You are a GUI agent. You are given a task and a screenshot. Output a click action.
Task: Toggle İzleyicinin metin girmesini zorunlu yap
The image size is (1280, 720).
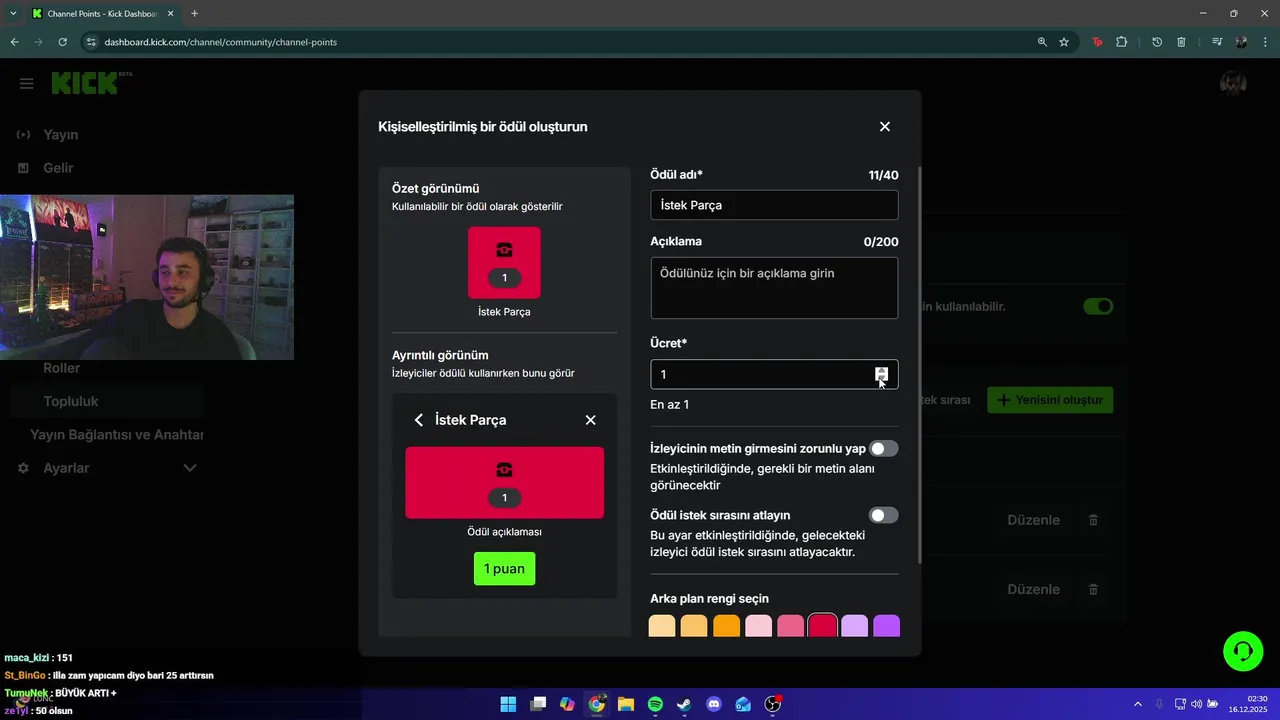coord(884,449)
